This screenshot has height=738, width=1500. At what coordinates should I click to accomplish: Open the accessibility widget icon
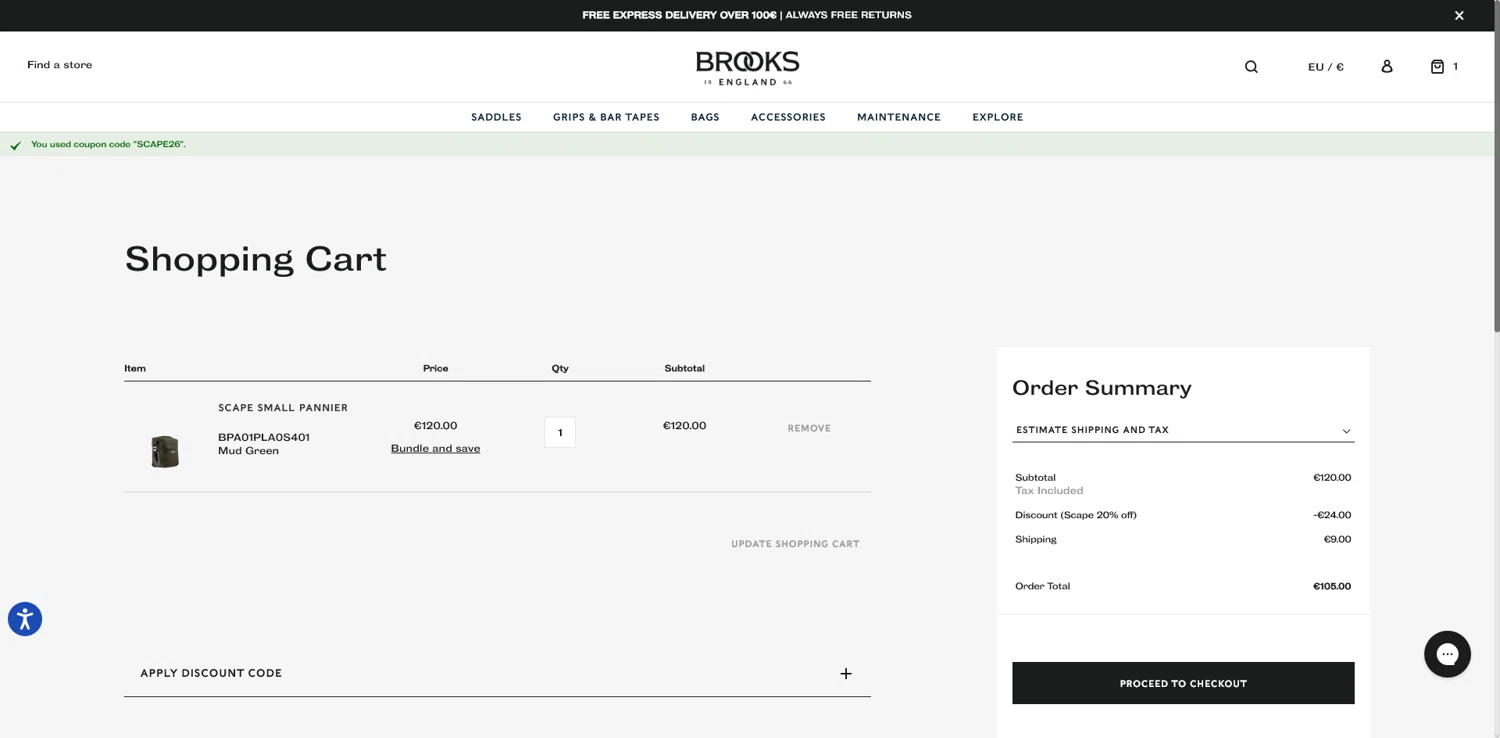25,619
